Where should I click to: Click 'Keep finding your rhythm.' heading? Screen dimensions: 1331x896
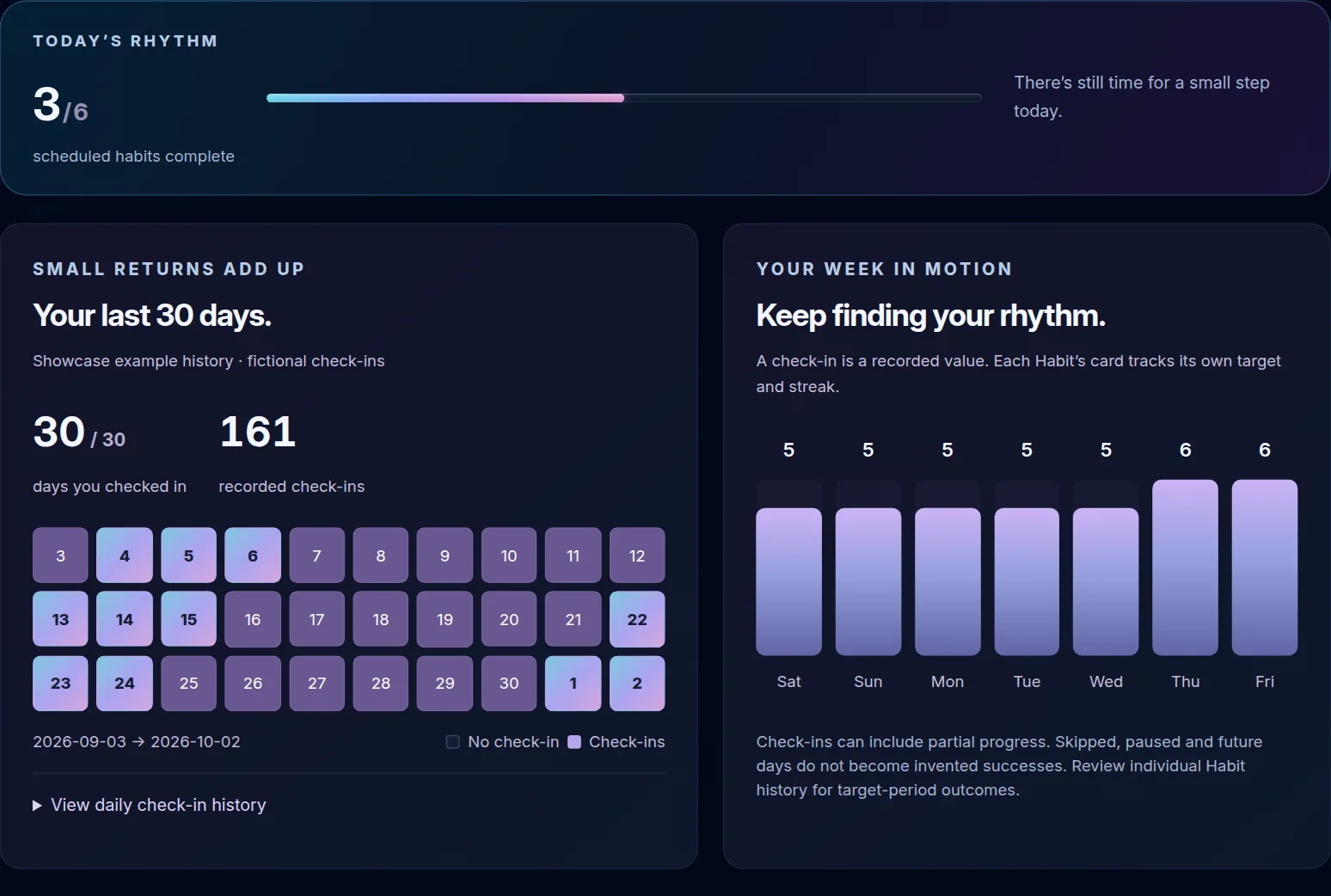point(930,316)
